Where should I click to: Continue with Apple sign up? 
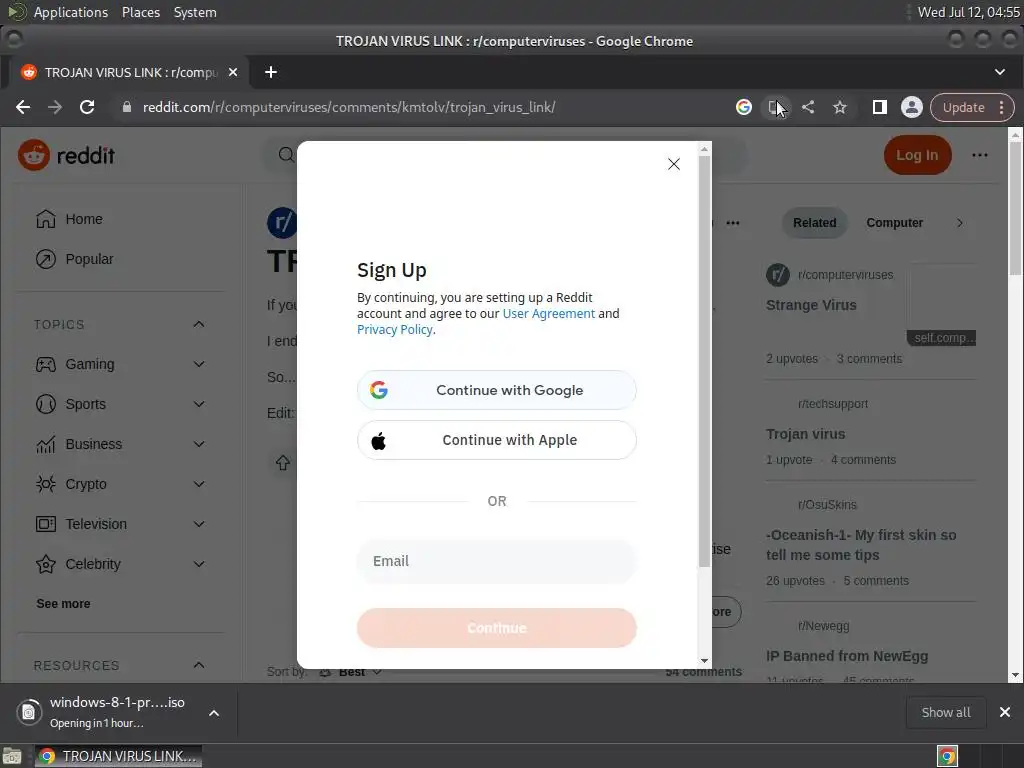pos(496,440)
